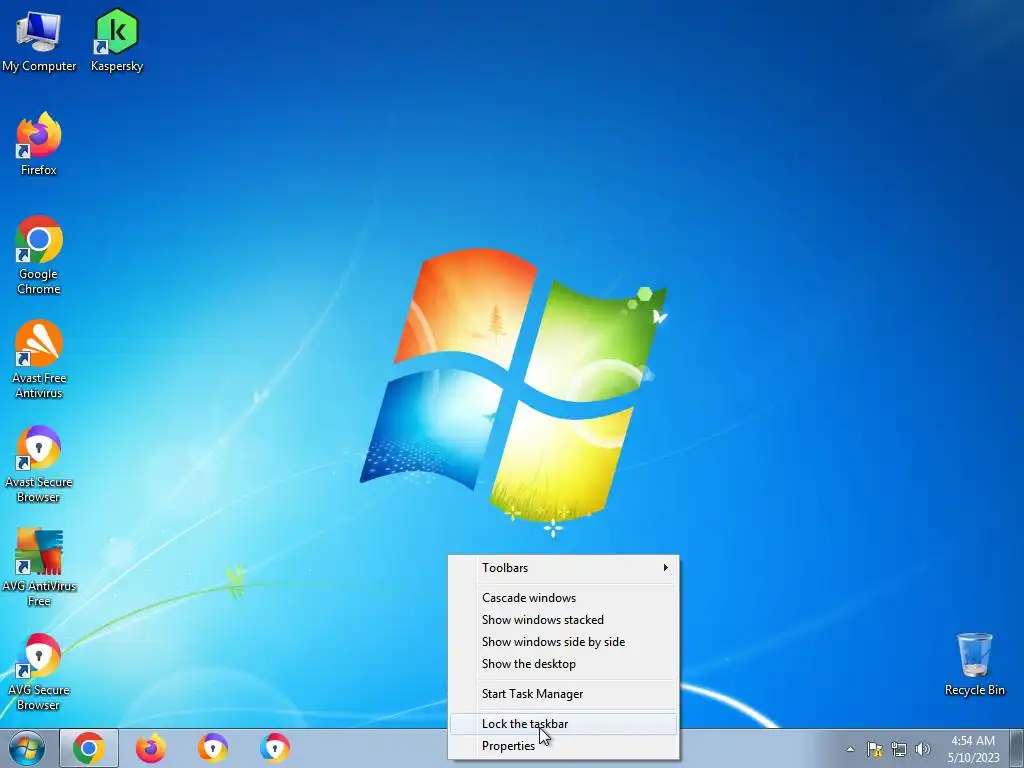
Task: Show hidden system tray icons
Action: pos(850,749)
